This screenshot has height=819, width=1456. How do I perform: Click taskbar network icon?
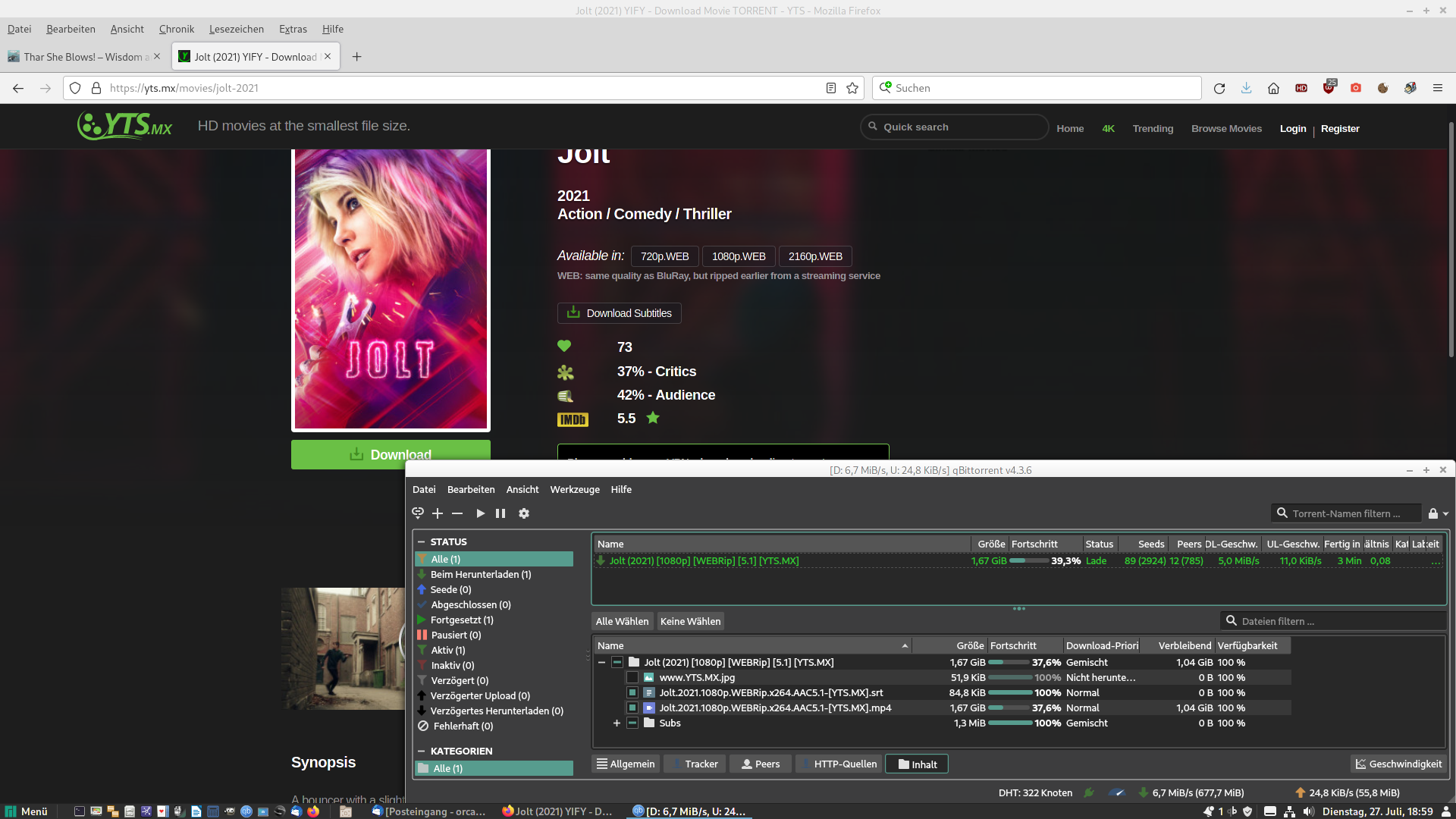[x=1289, y=811]
